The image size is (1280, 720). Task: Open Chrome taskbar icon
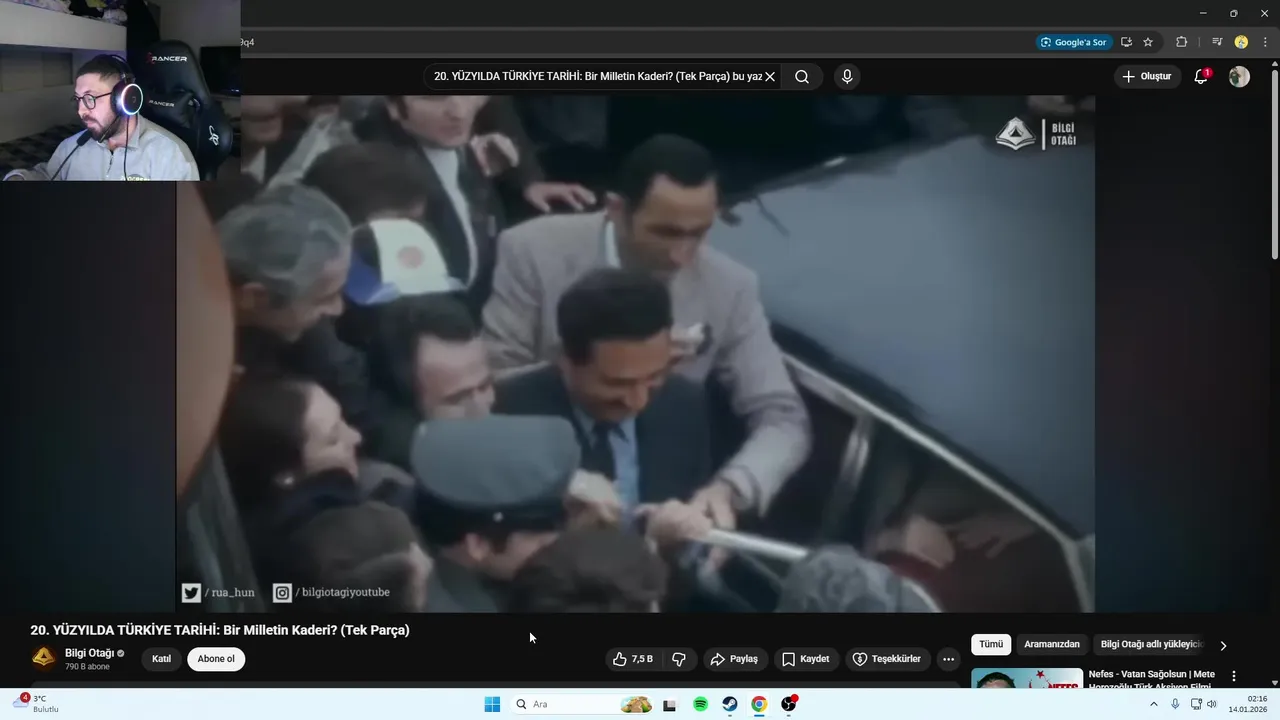click(759, 704)
